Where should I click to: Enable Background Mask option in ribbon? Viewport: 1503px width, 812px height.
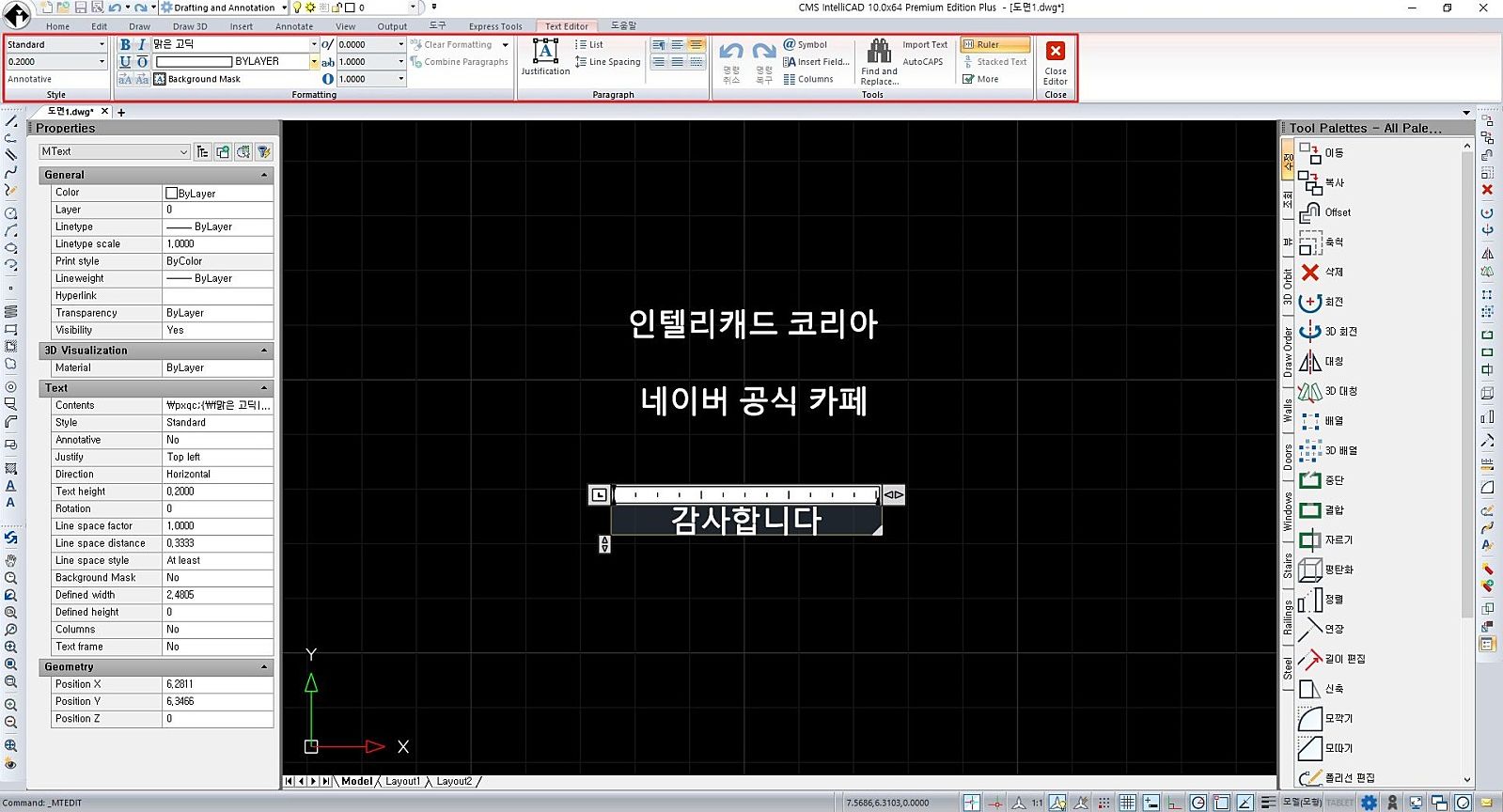coord(197,79)
